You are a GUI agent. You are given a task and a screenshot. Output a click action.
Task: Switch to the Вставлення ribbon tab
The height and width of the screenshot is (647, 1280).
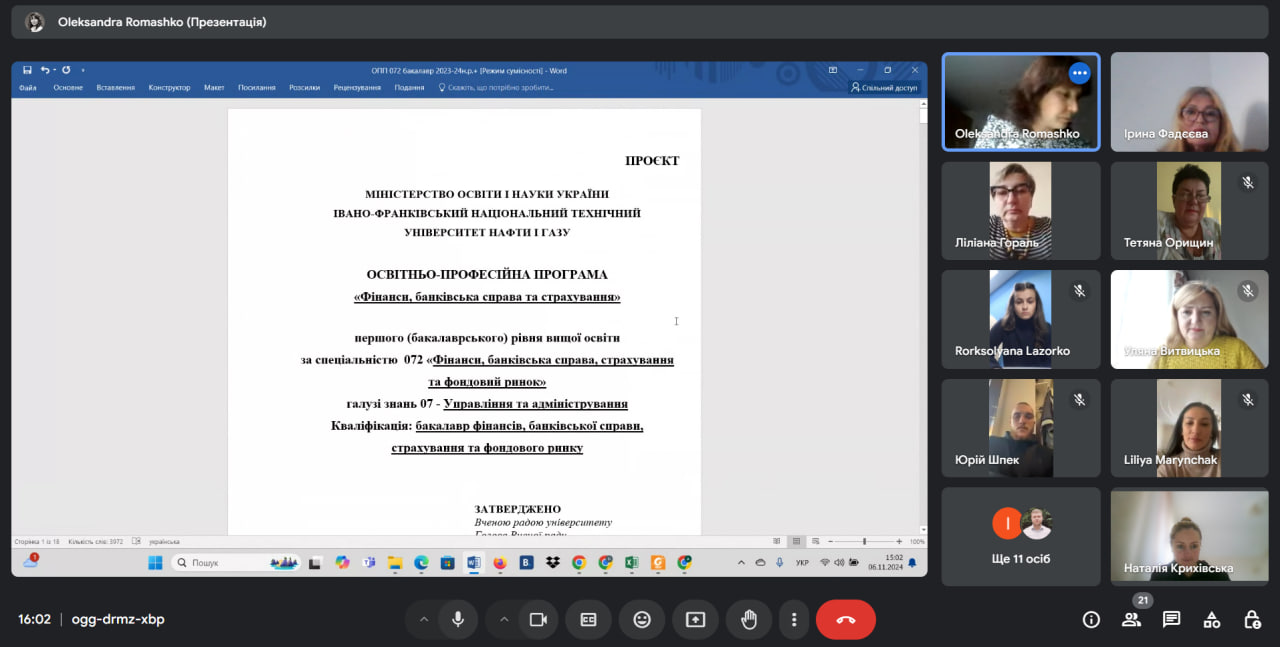coord(116,87)
